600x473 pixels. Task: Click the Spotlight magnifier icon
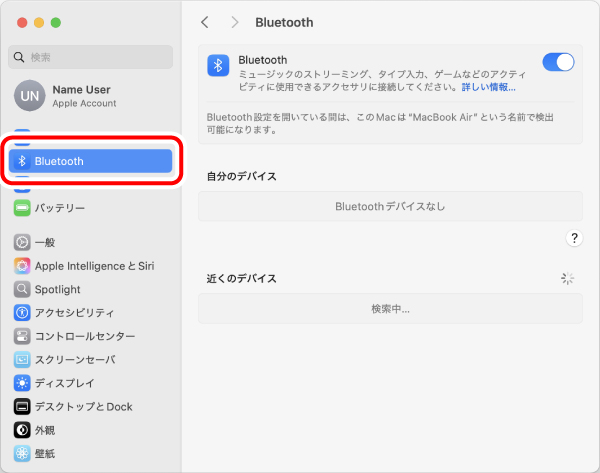(22, 289)
